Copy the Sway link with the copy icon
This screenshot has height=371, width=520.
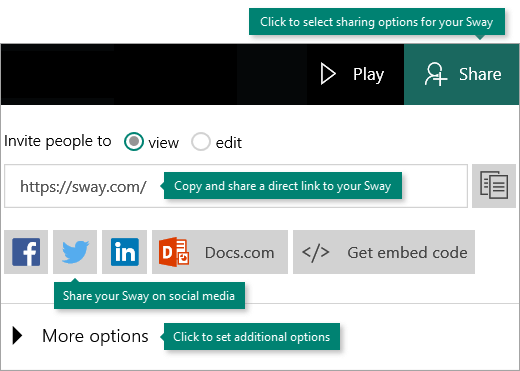[x=494, y=185]
